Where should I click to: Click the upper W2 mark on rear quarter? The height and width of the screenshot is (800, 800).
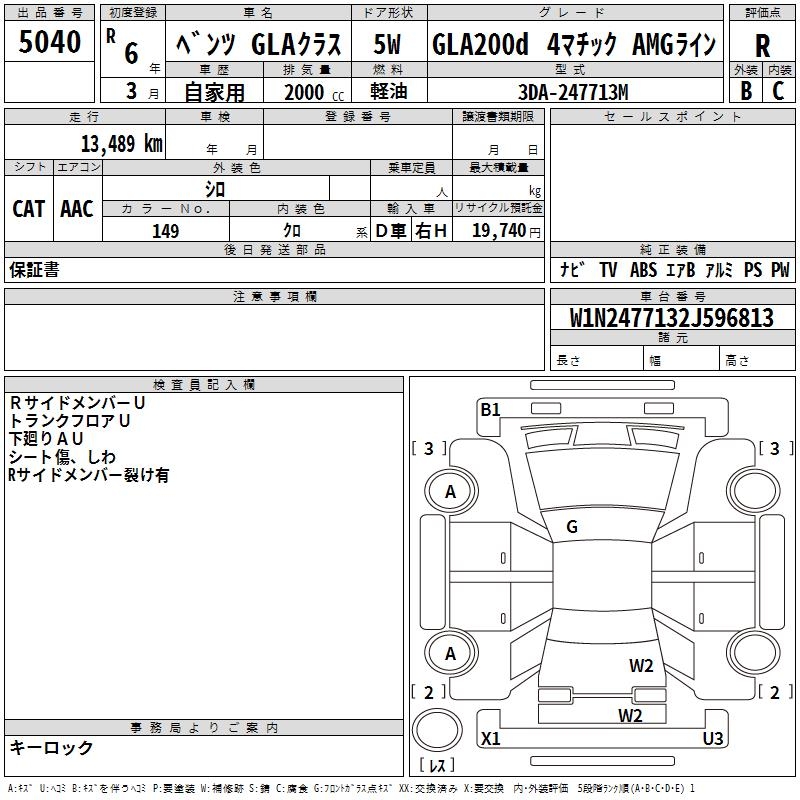(641, 666)
